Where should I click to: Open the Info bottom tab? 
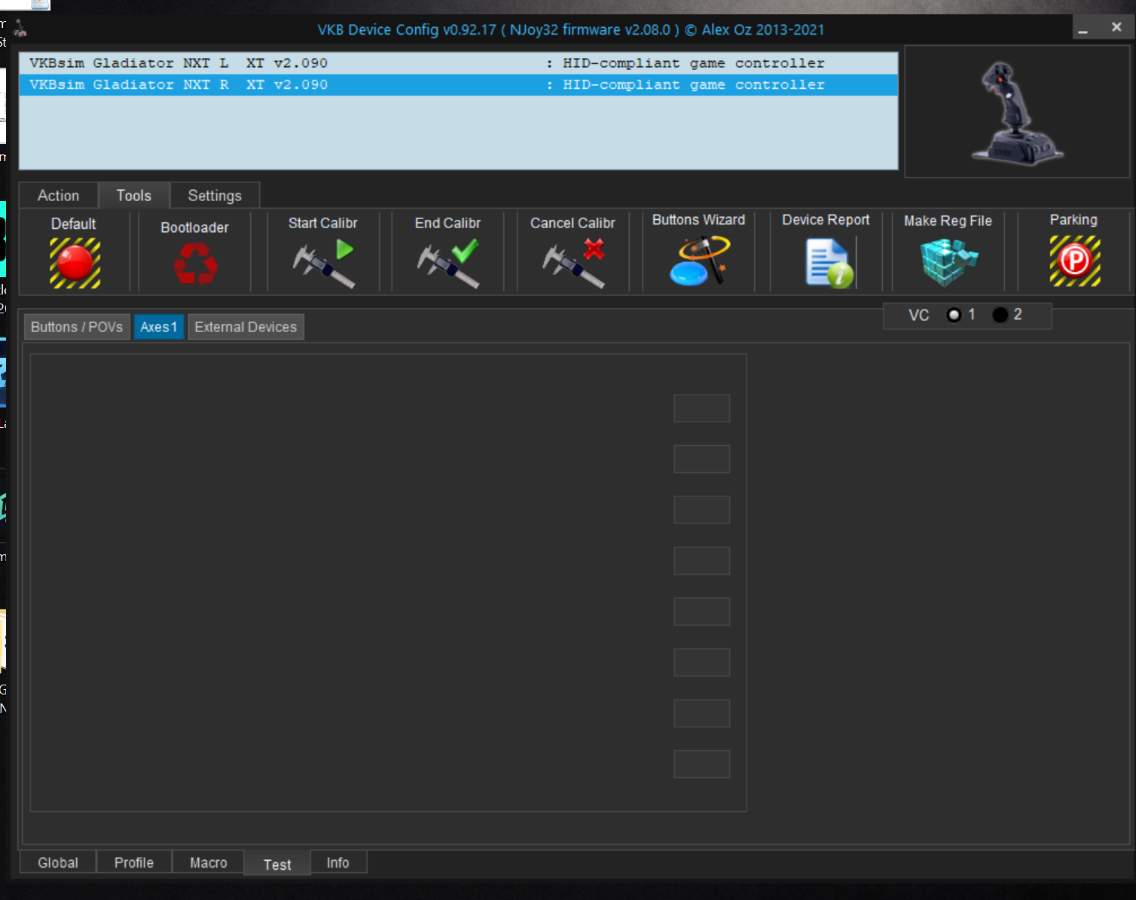pyautogui.click(x=338, y=862)
